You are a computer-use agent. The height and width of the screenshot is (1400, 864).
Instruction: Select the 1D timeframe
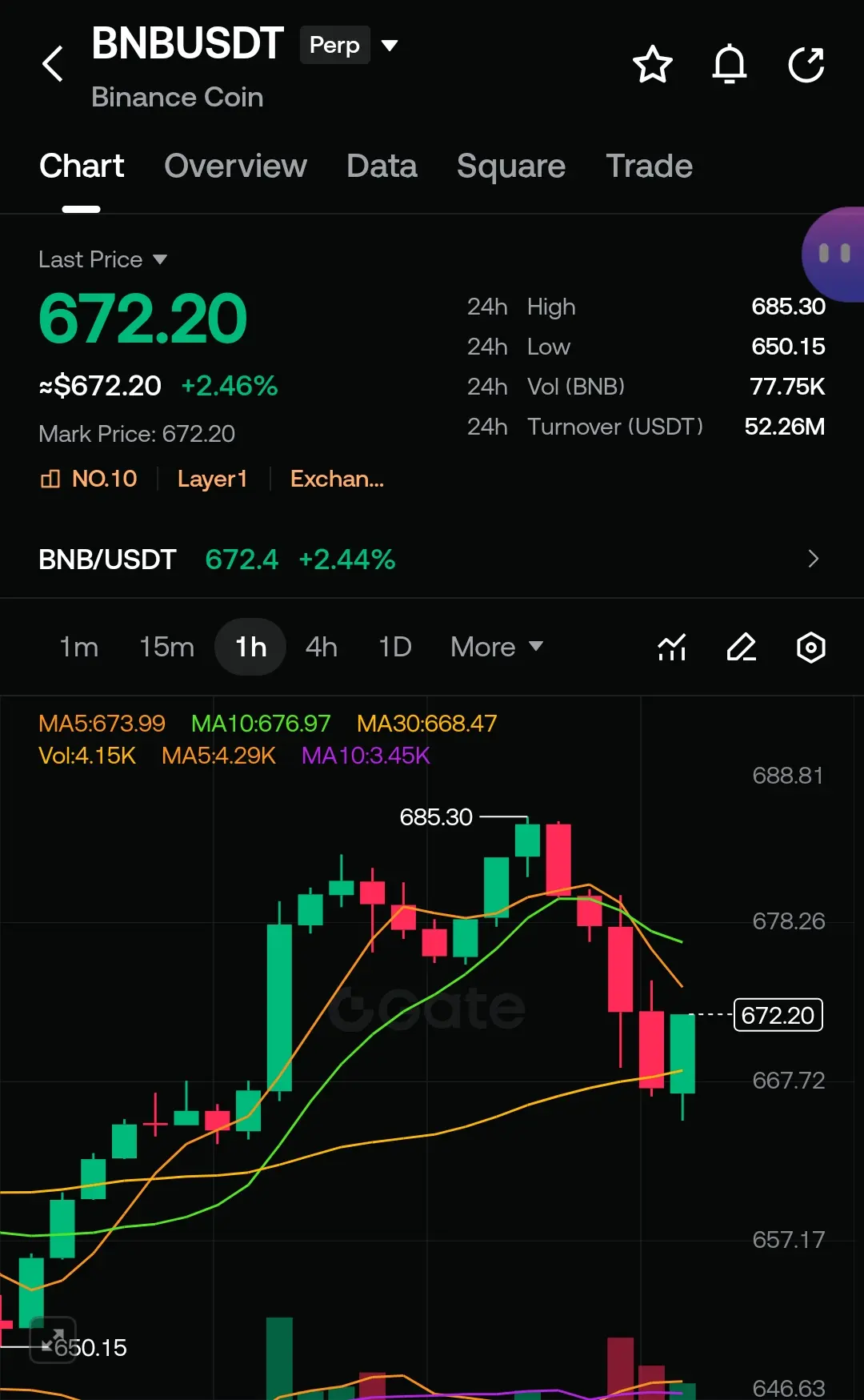point(395,647)
